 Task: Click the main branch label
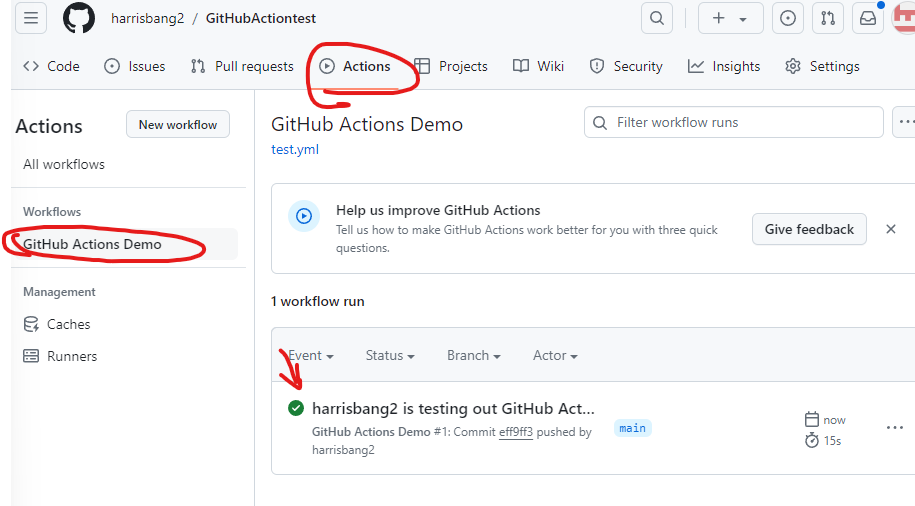click(x=633, y=428)
